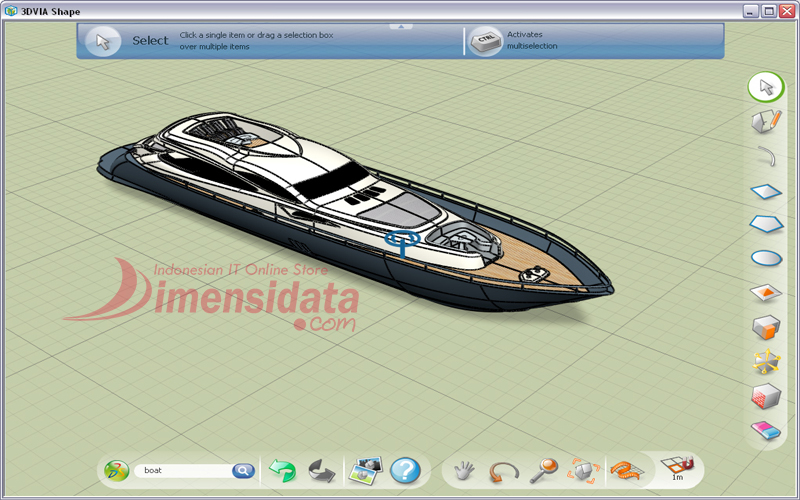Open the 3DVIA logo menu button
Screen dimensions: 800x500
pyautogui.click(x=116, y=470)
